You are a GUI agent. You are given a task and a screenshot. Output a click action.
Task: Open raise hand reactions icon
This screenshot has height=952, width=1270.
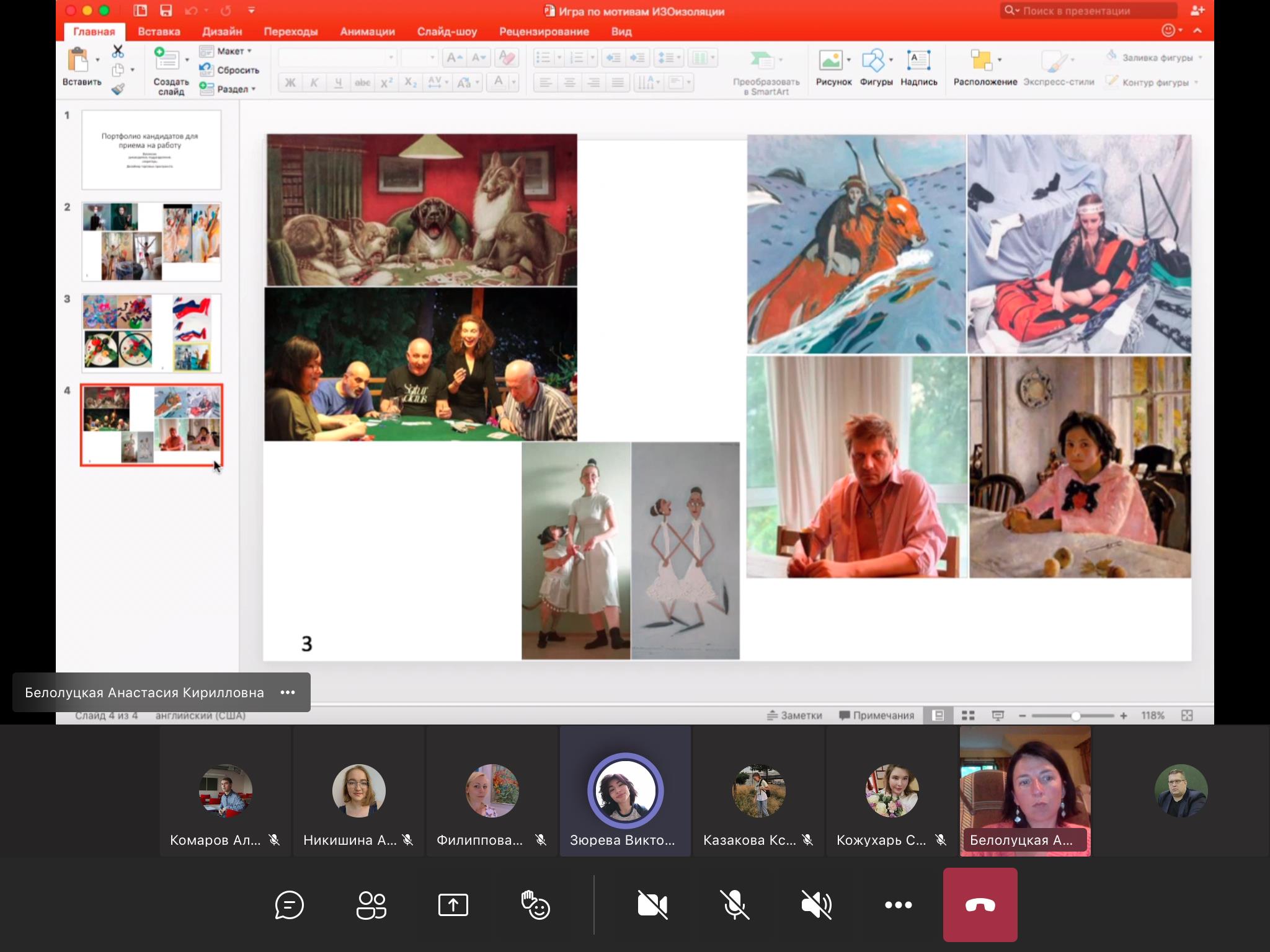coord(535,906)
